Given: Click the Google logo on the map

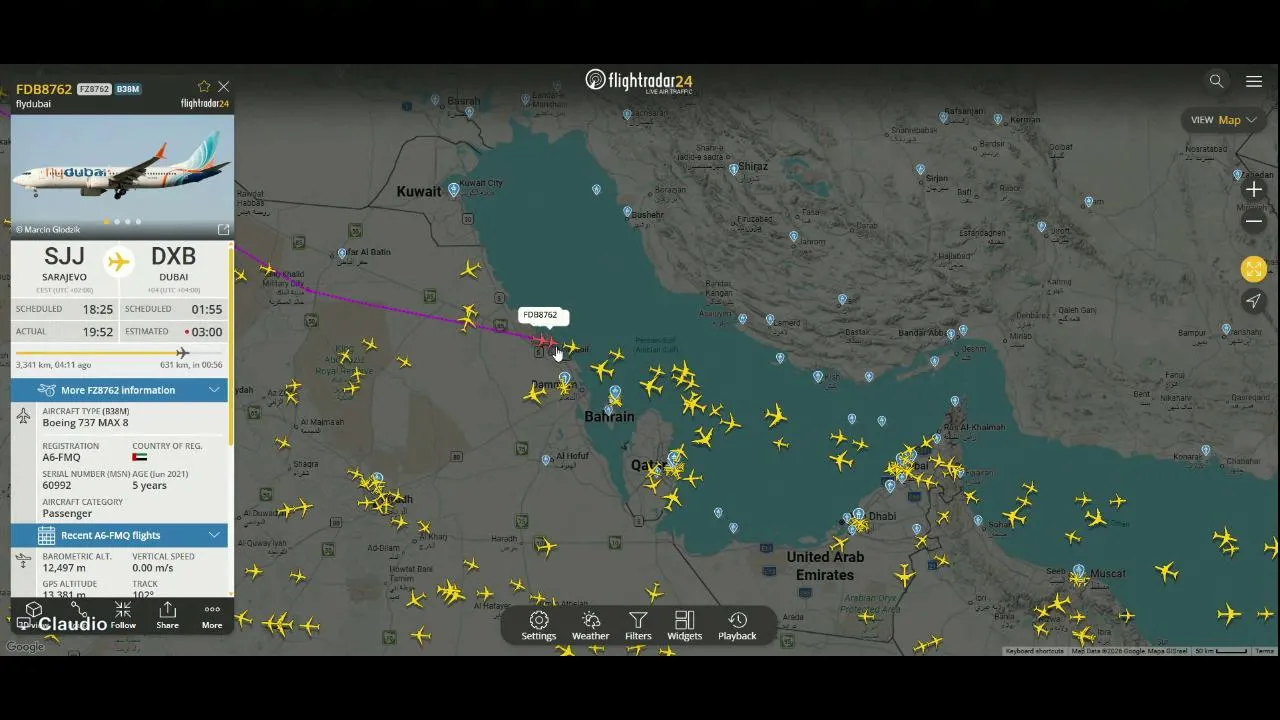Looking at the screenshot, I should point(25,647).
